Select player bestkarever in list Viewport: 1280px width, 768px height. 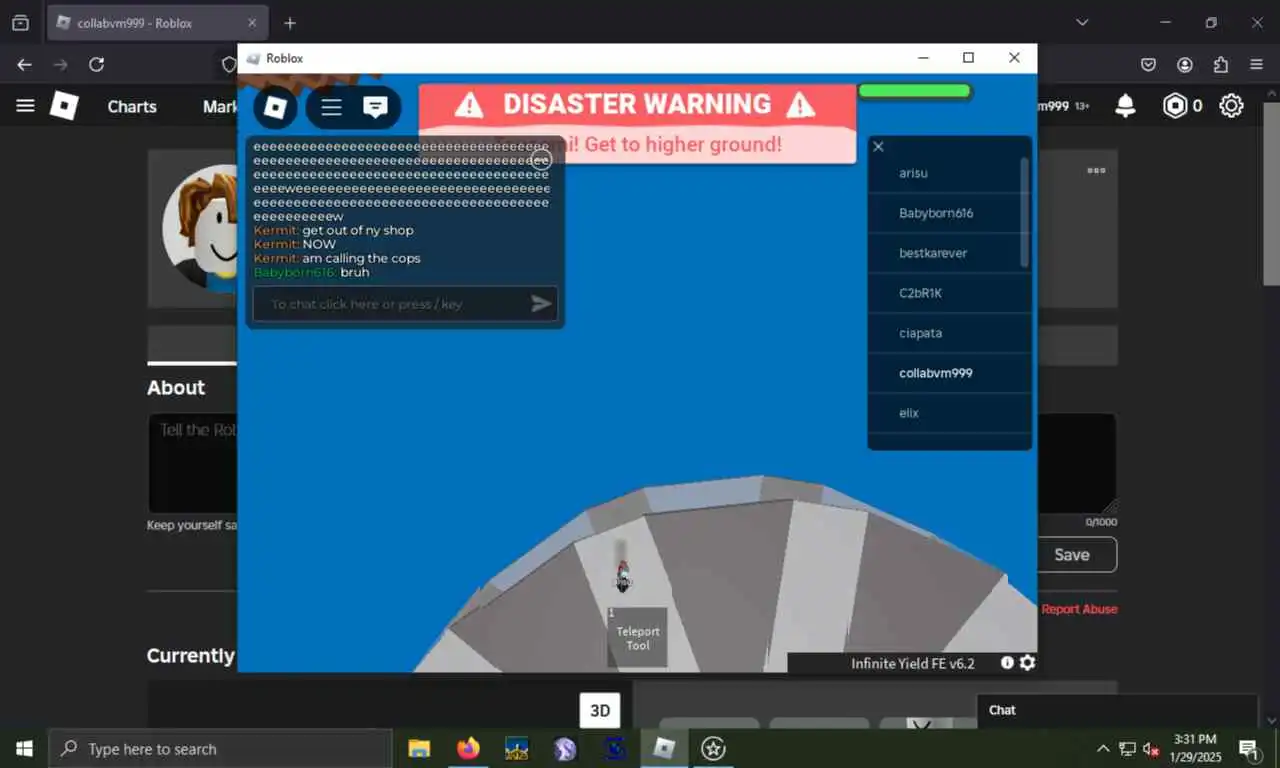click(x=949, y=254)
